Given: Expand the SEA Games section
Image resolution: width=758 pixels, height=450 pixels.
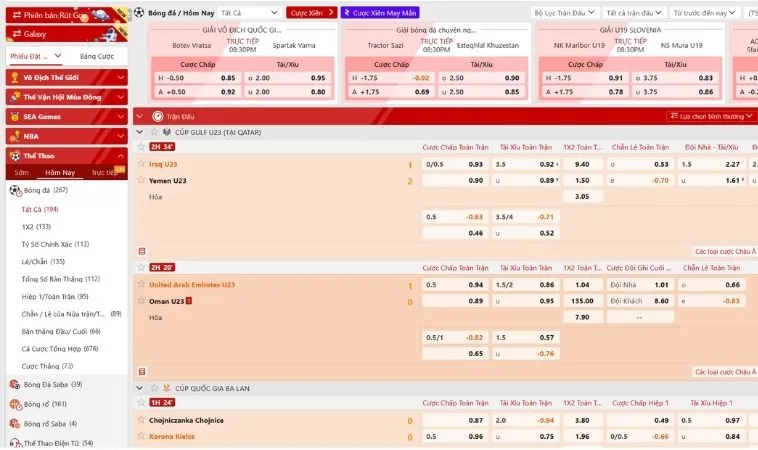Looking at the screenshot, I should pyautogui.click(x=67, y=116).
